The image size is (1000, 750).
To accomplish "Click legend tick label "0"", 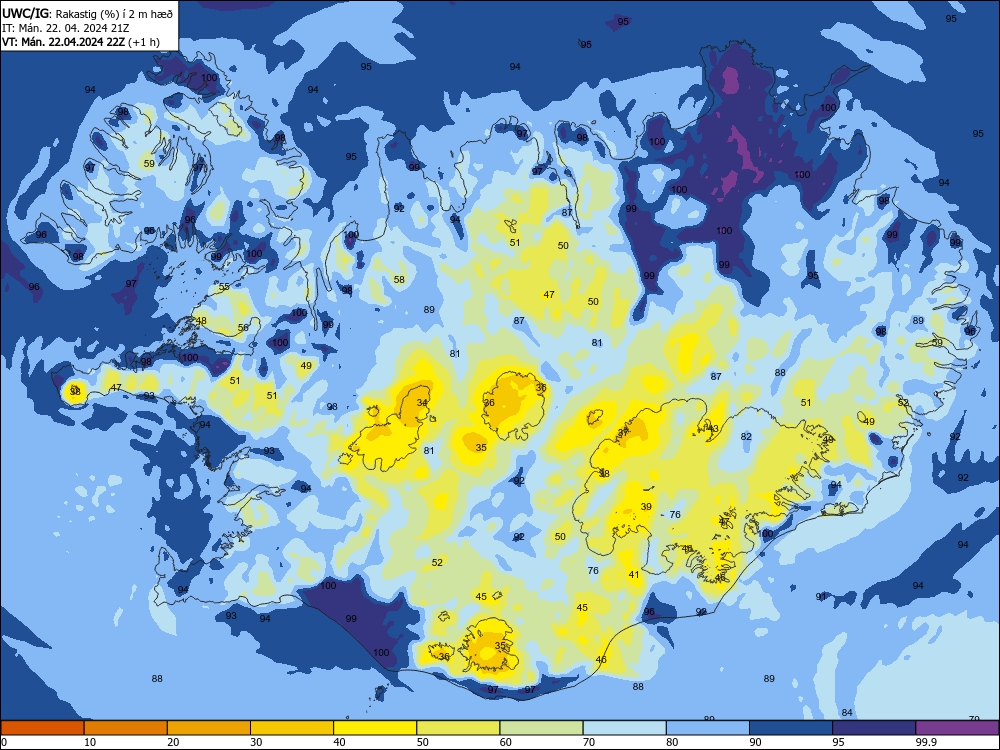I will click(x=4, y=742).
